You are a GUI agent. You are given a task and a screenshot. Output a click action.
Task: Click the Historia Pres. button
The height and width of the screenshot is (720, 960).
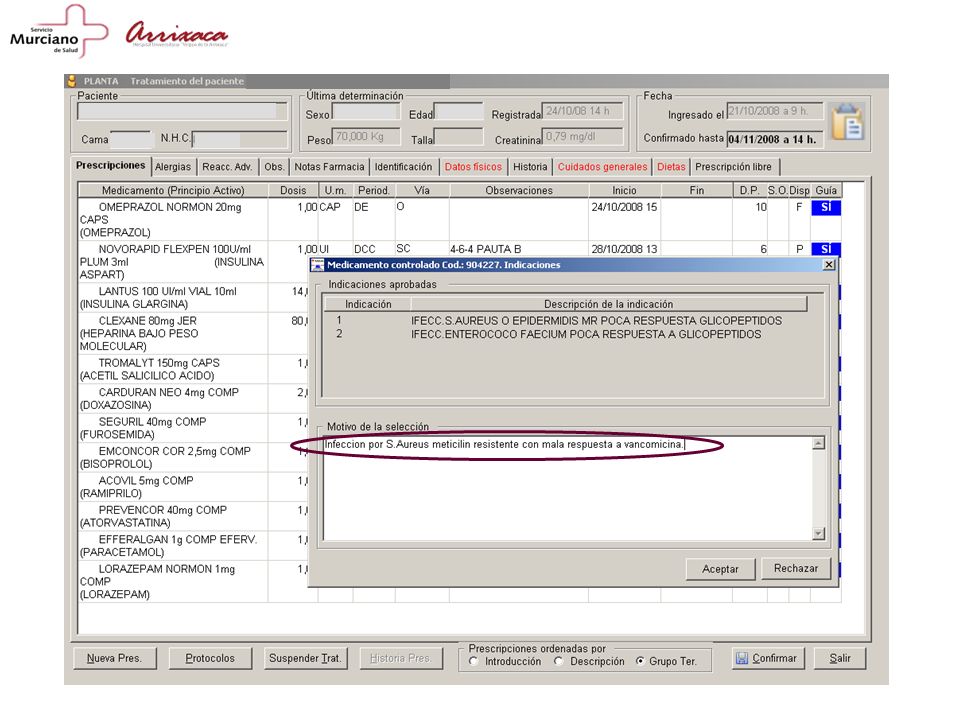[401, 658]
